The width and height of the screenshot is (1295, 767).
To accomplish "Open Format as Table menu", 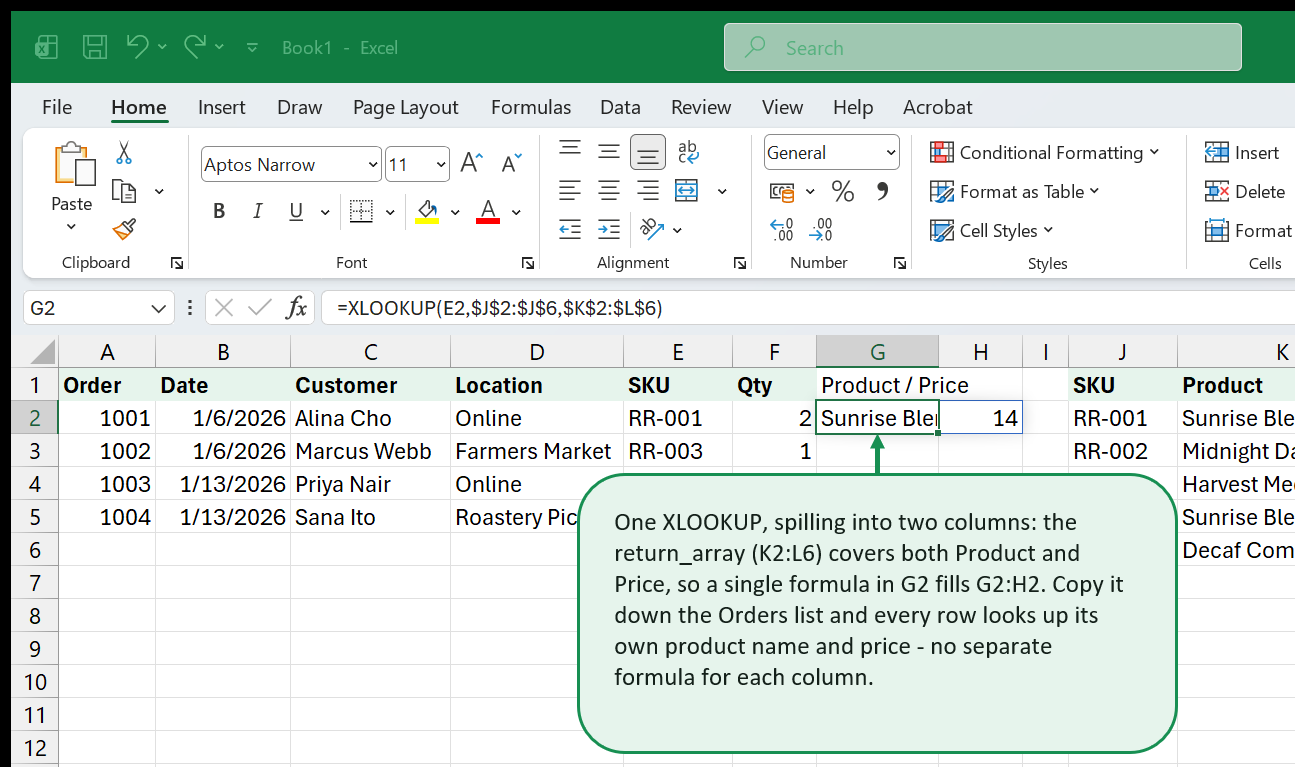I will pos(1014,191).
